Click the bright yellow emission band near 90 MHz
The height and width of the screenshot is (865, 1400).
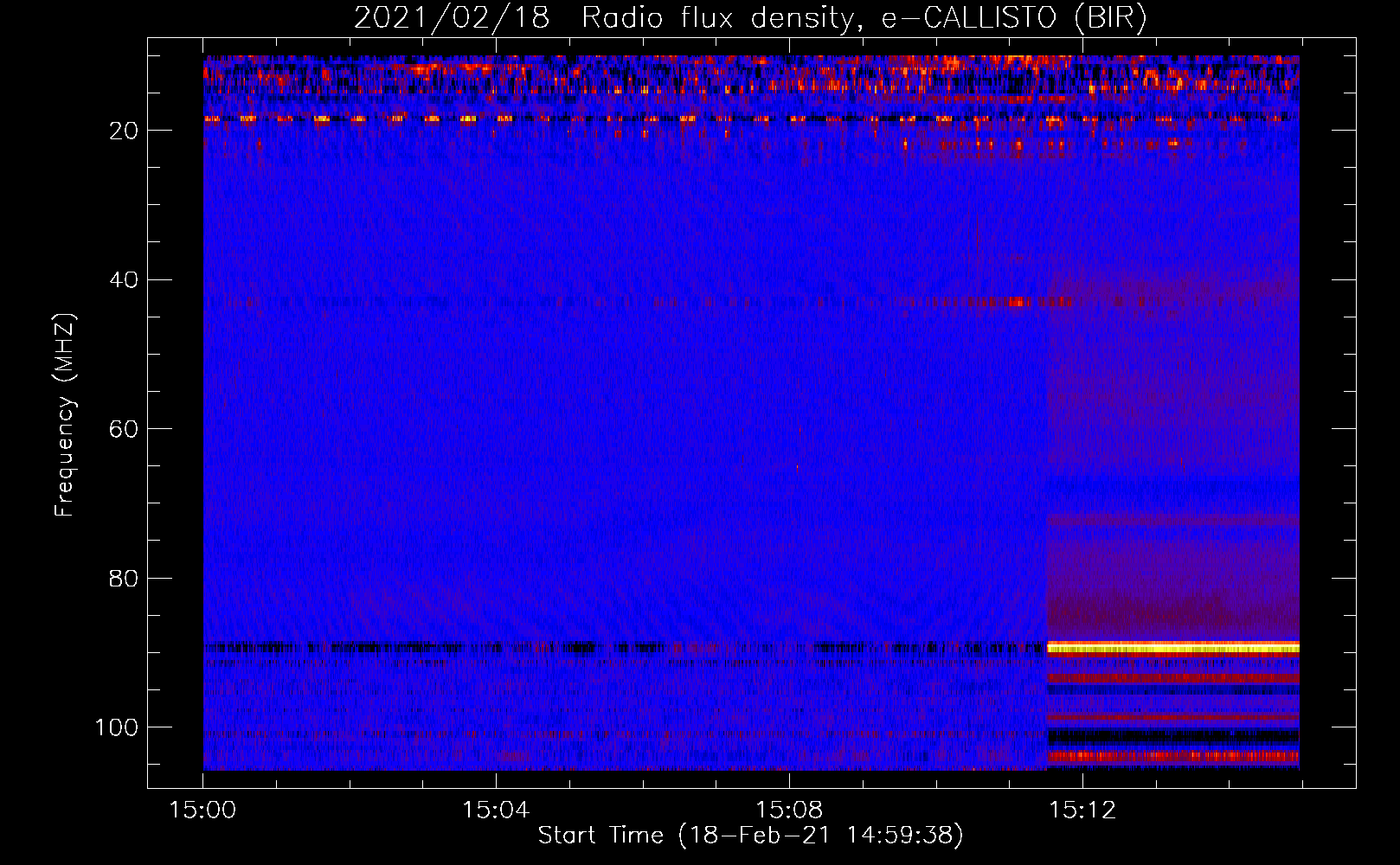tap(1172, 648)
